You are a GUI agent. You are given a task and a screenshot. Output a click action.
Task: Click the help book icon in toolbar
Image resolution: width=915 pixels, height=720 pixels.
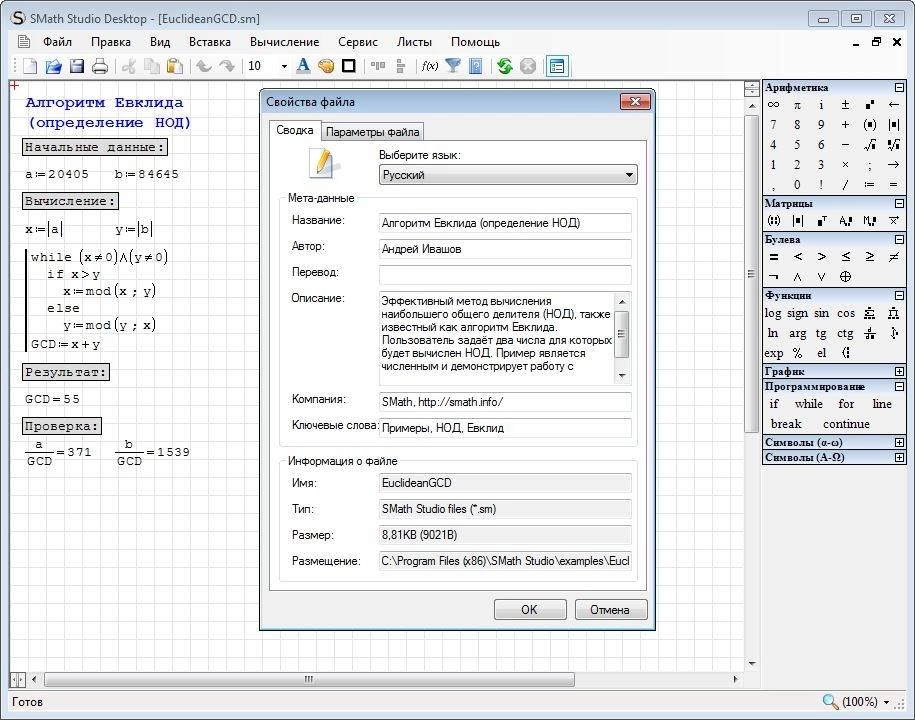[x=476, y=66]
